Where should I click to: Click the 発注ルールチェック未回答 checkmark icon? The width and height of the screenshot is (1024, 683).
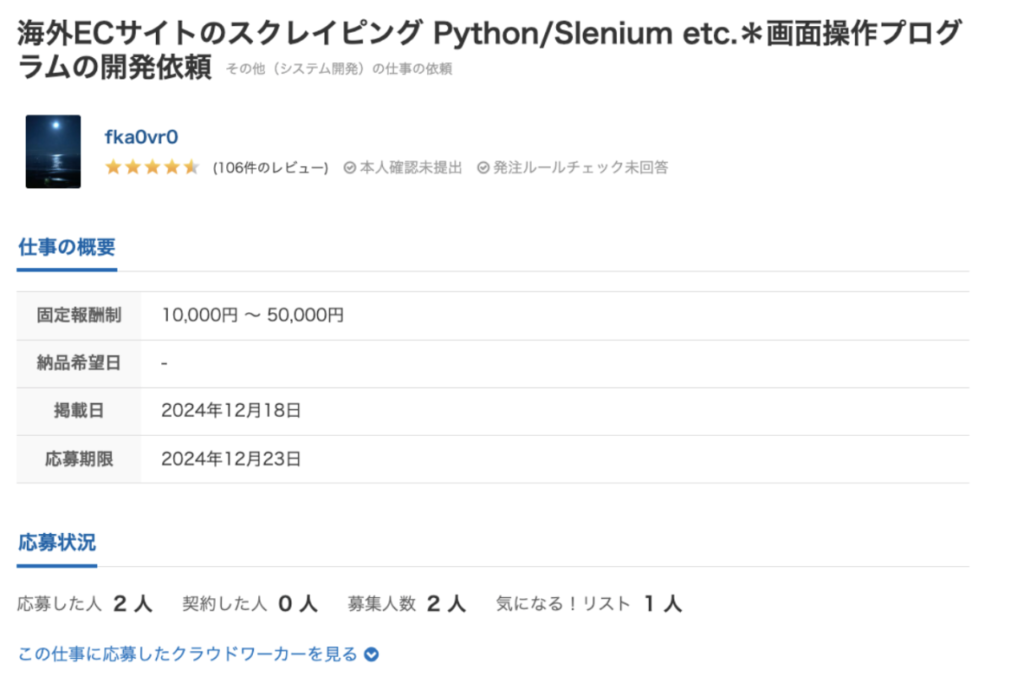pyautogui.click(x=483, y=168)
